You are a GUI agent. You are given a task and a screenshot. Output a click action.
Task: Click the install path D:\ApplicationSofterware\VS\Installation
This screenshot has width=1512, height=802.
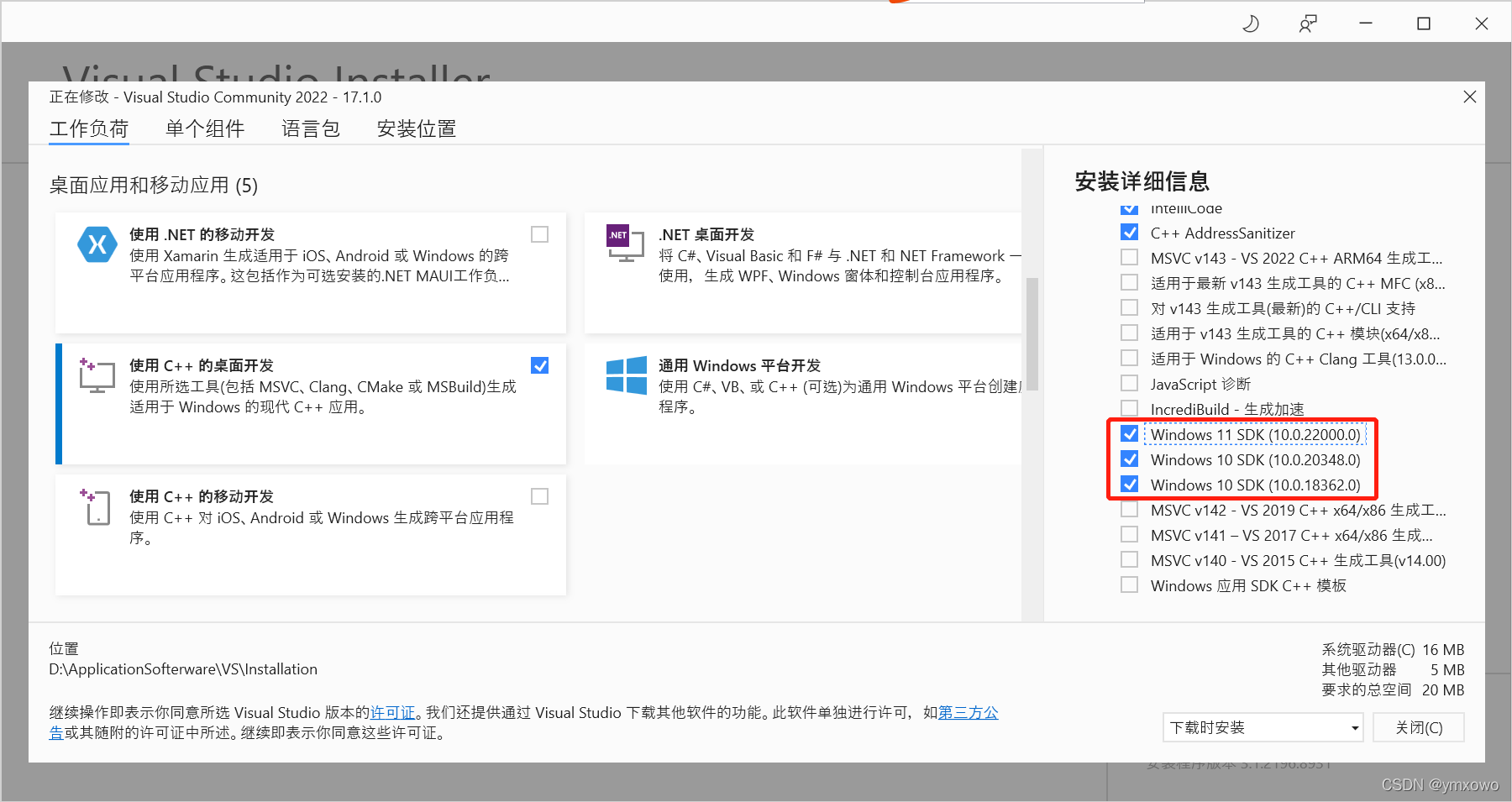(183, 669)
